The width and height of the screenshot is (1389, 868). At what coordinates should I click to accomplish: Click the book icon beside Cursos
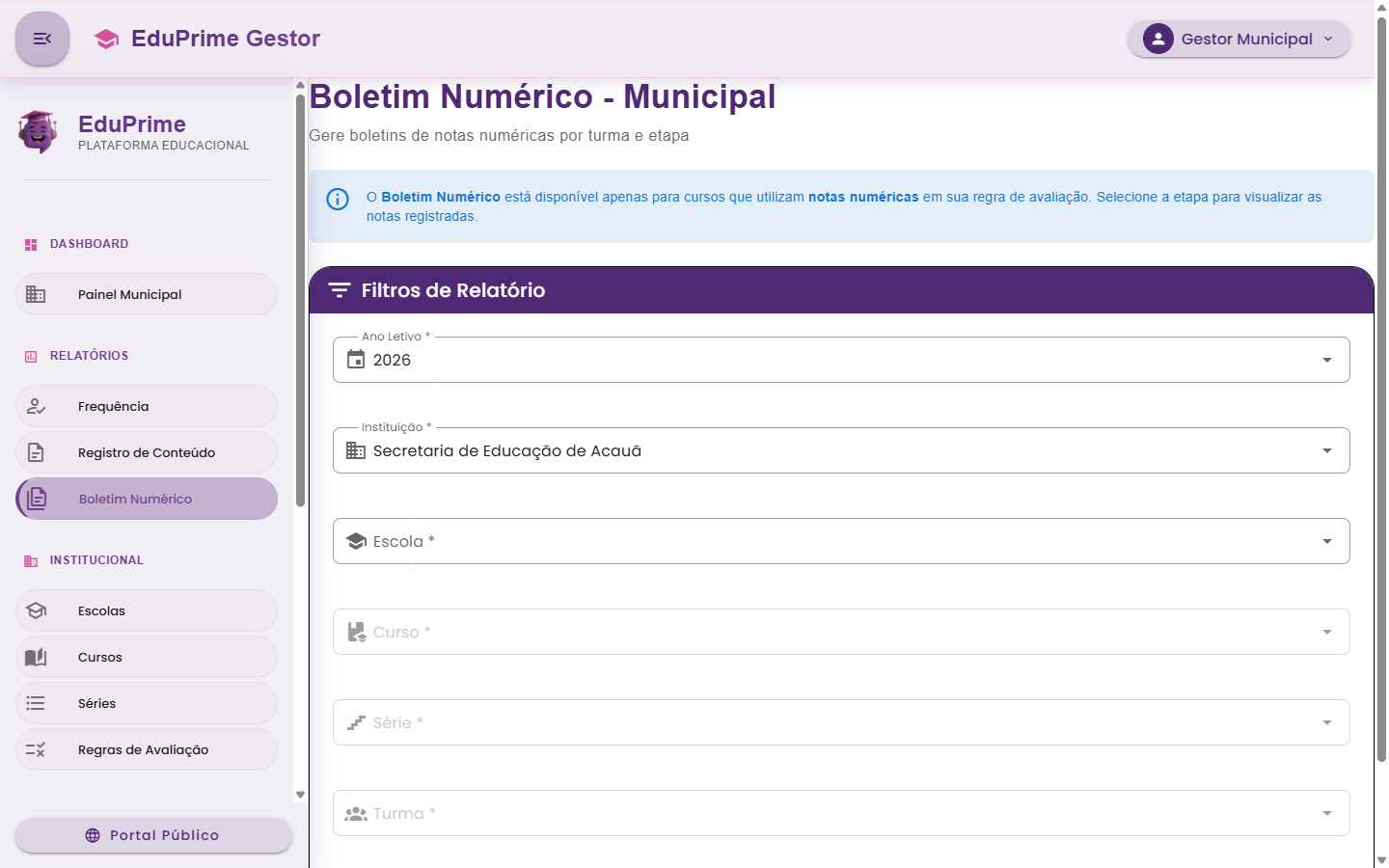(x=37, y=656)
